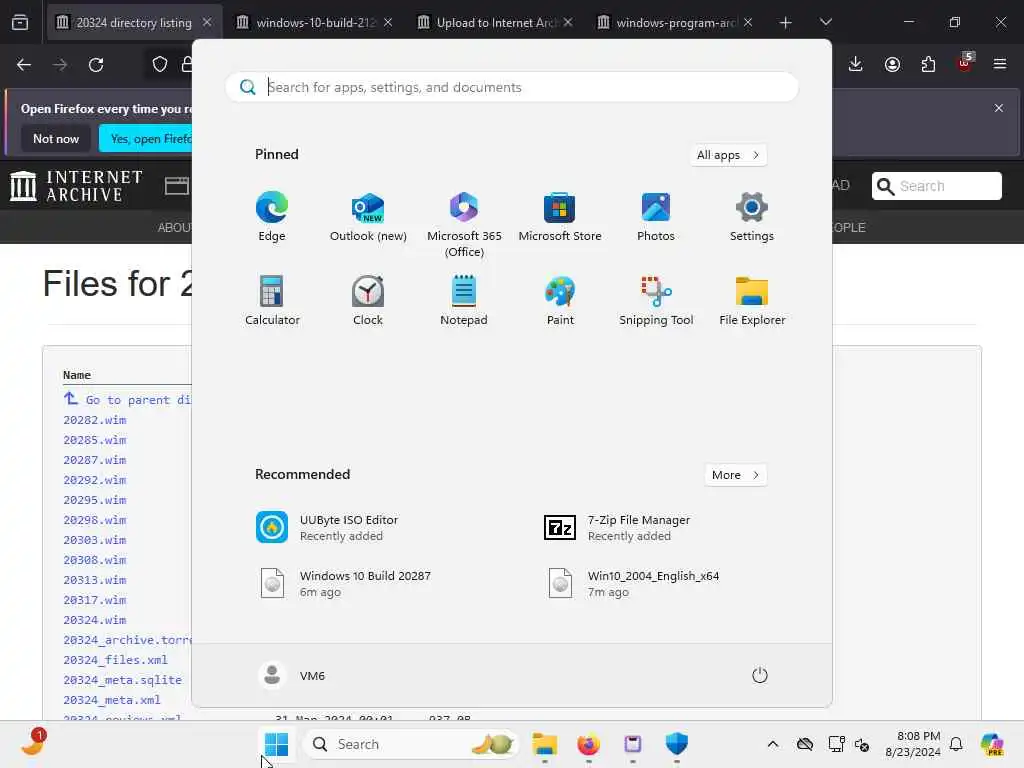Show notifications bell in system tray
The height and width of the screenshot is (768, 1024).
[956, 744]
